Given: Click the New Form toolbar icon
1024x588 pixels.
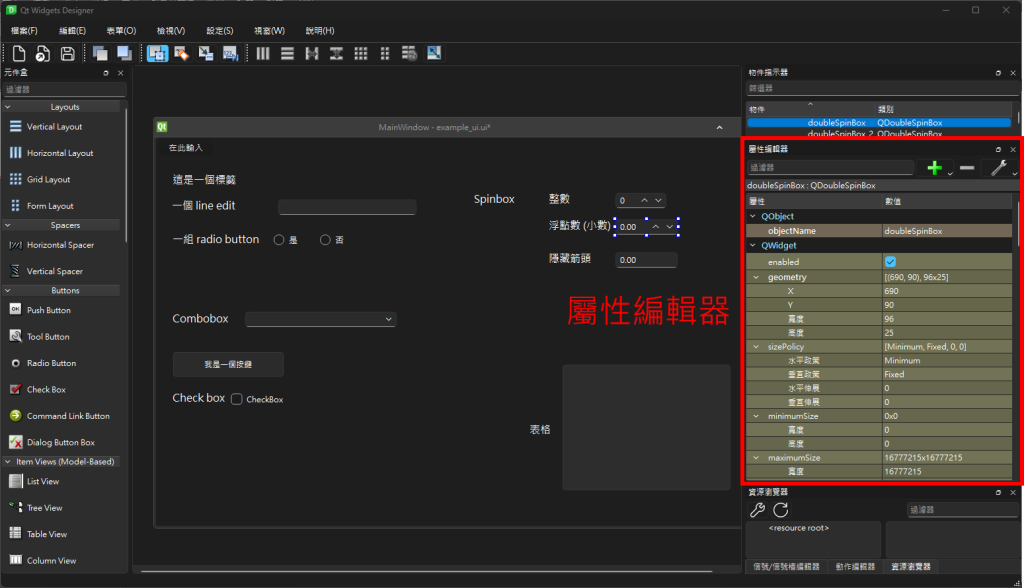Looking at the screenshot, I should 19,54.
